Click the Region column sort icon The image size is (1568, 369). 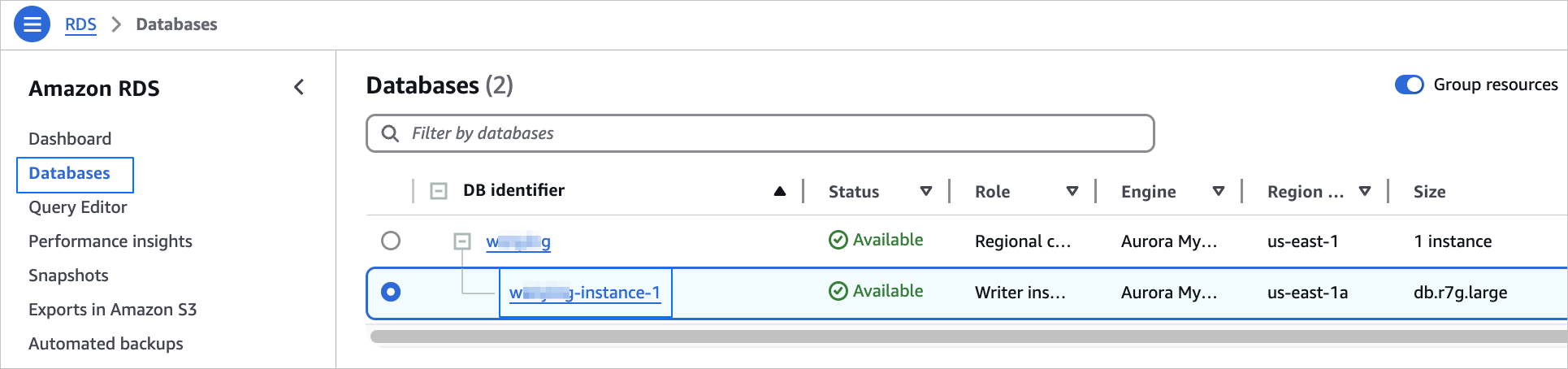pyautogui.click(x=1364, y=192)
